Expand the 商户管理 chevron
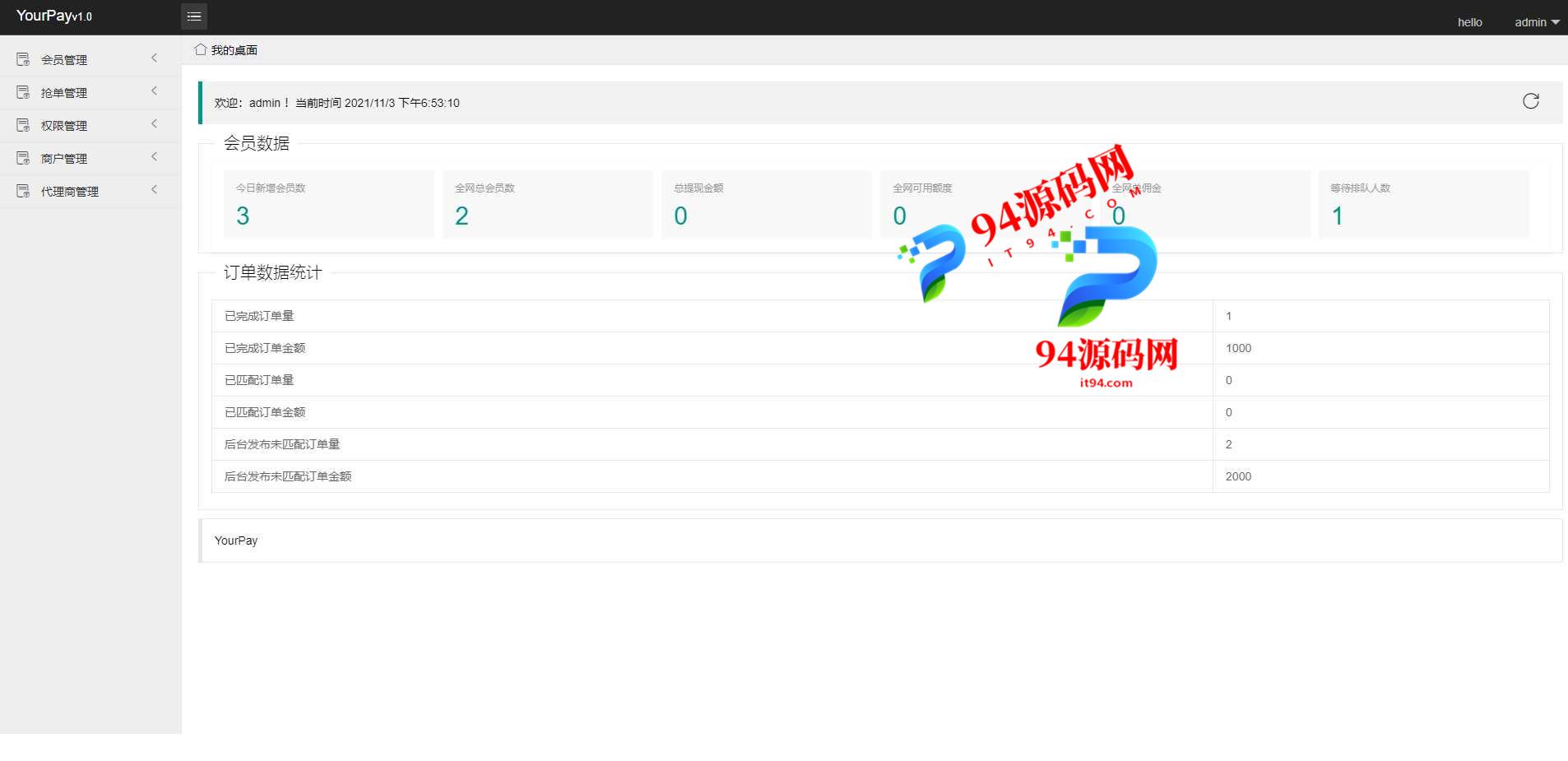Screen dimensions: 1568x761 point(154,157)
